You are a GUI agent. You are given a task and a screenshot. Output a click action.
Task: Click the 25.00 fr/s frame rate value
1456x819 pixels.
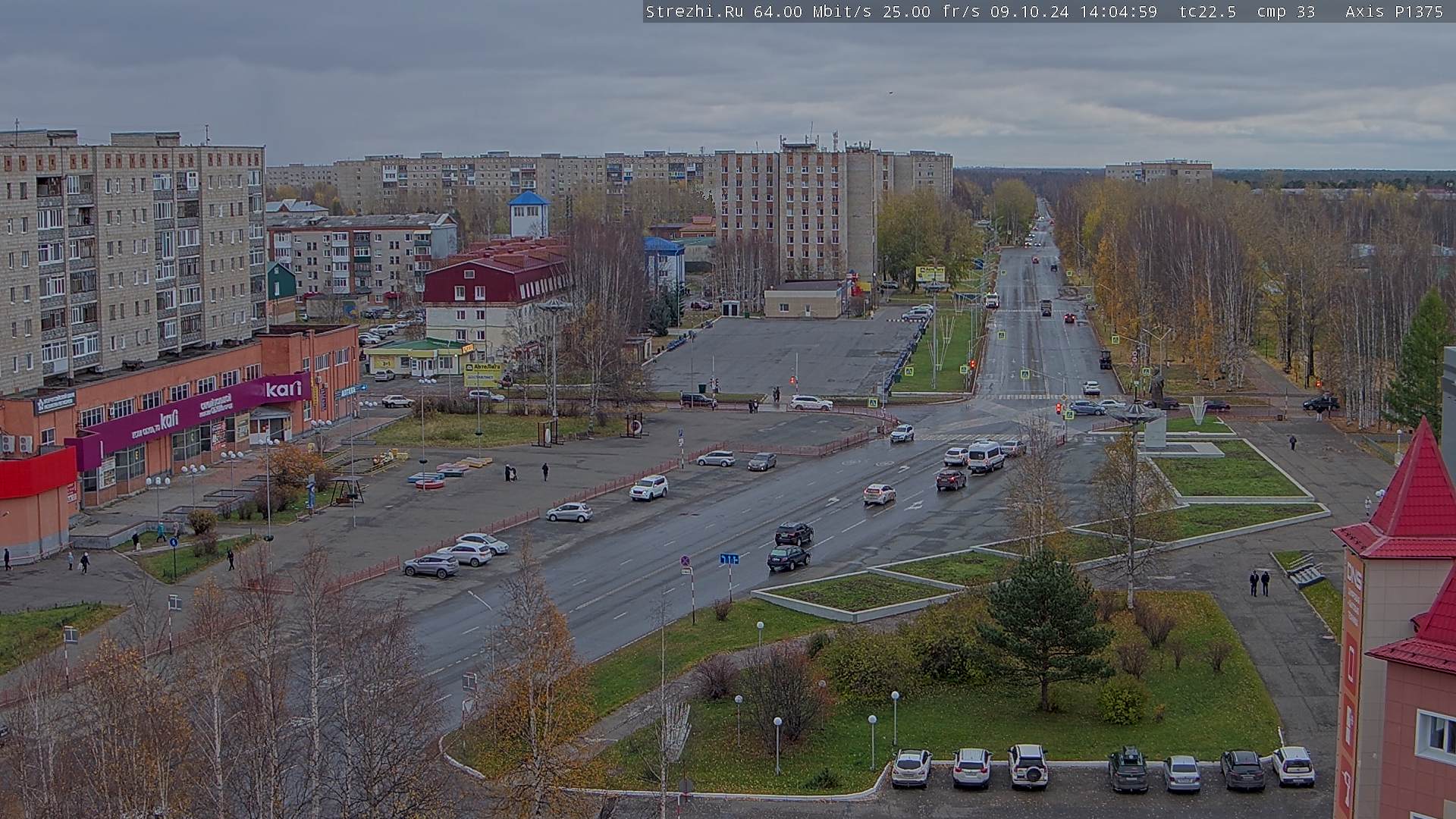[x=931, y=11]
